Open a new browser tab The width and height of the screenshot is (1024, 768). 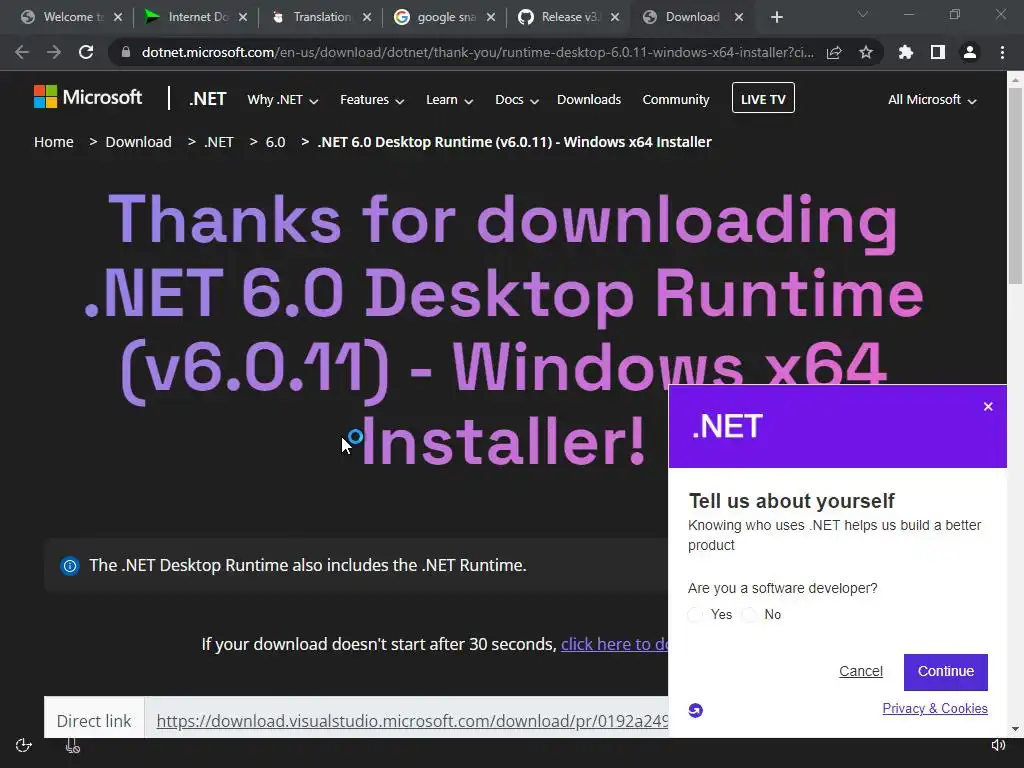coord(776,17)
